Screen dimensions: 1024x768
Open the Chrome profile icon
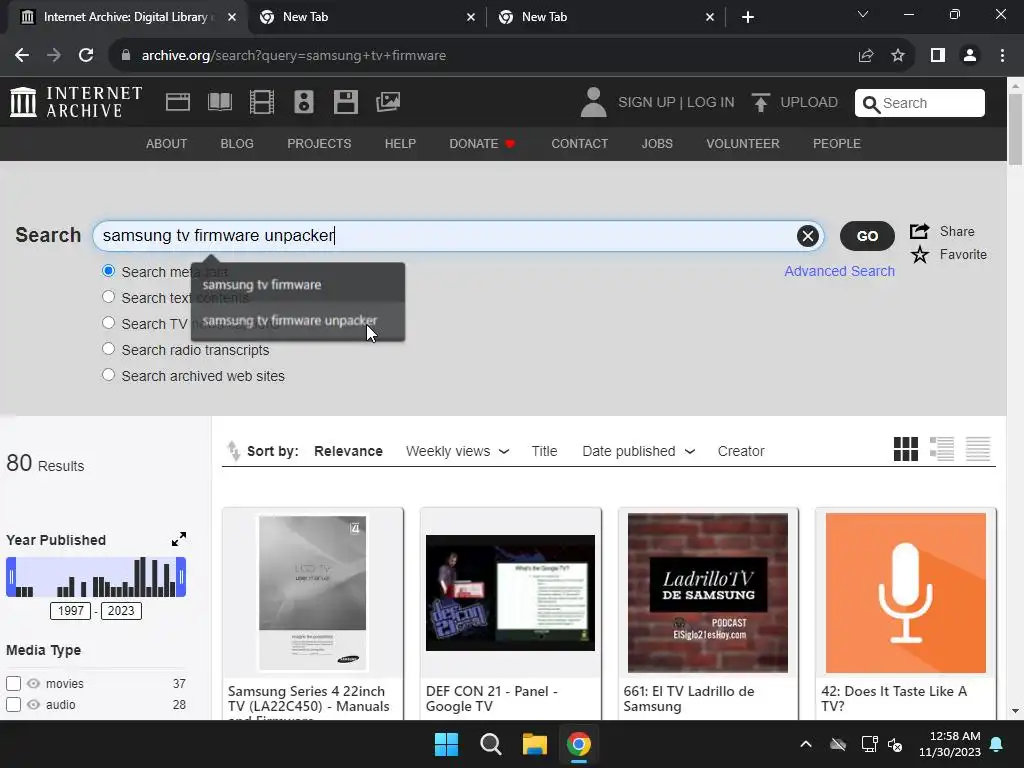[x=970, y=56]
